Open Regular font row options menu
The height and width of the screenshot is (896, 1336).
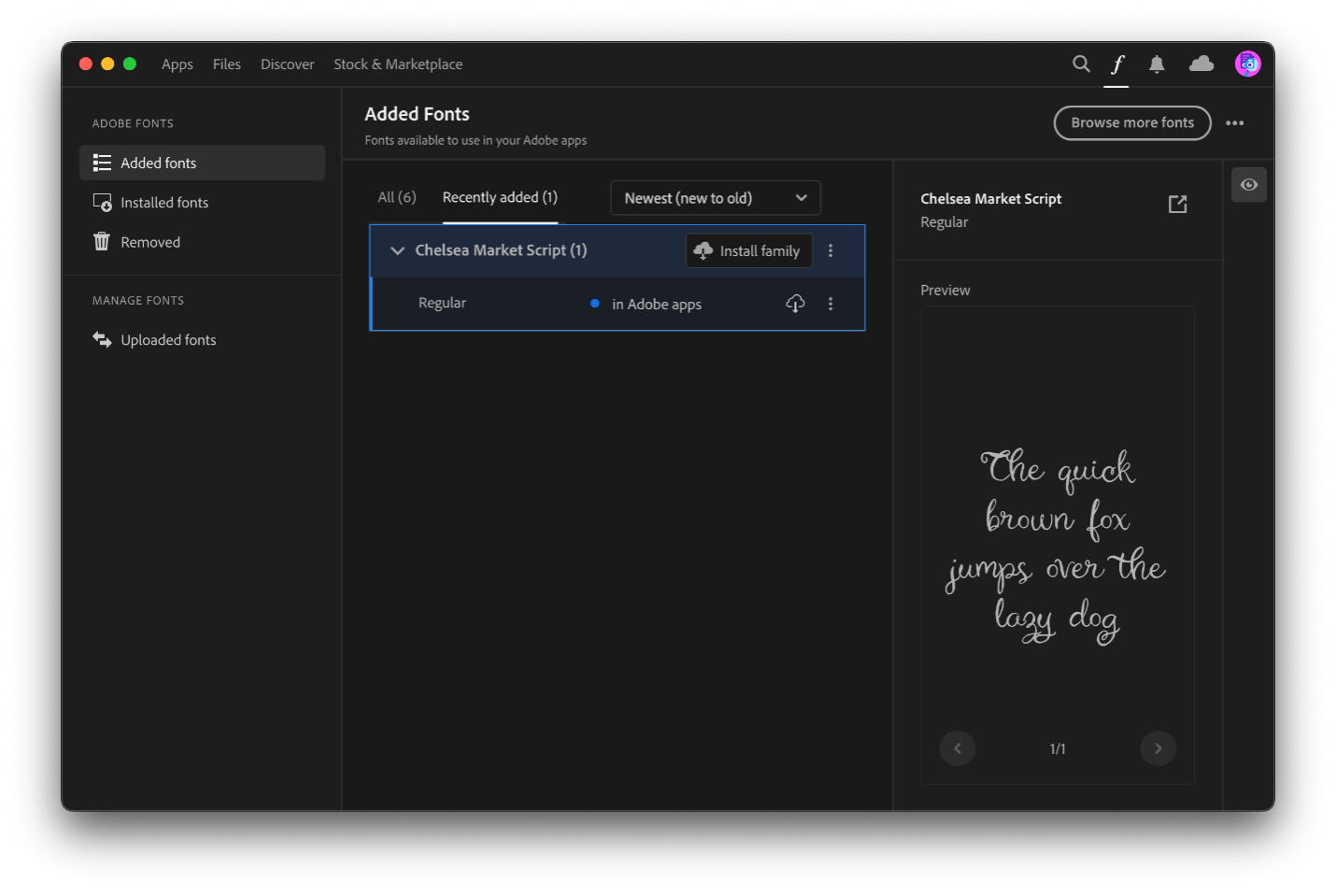[x=831, y=304]
